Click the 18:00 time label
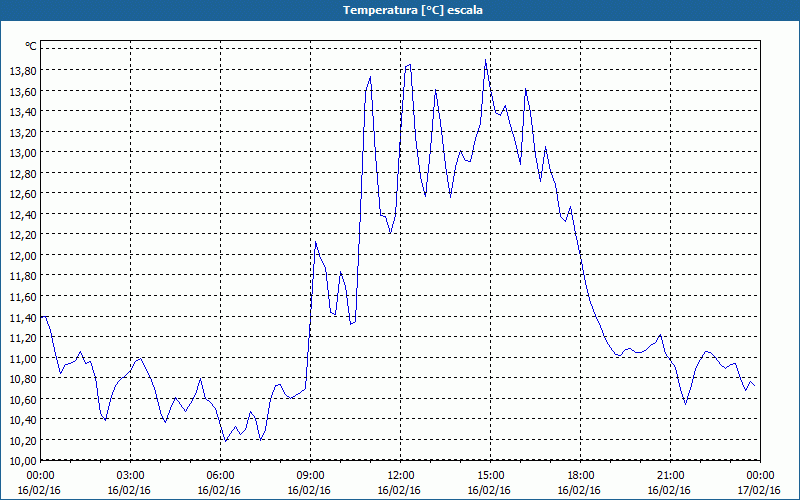The width and height of the screenshot is (800, 500). 580,475
